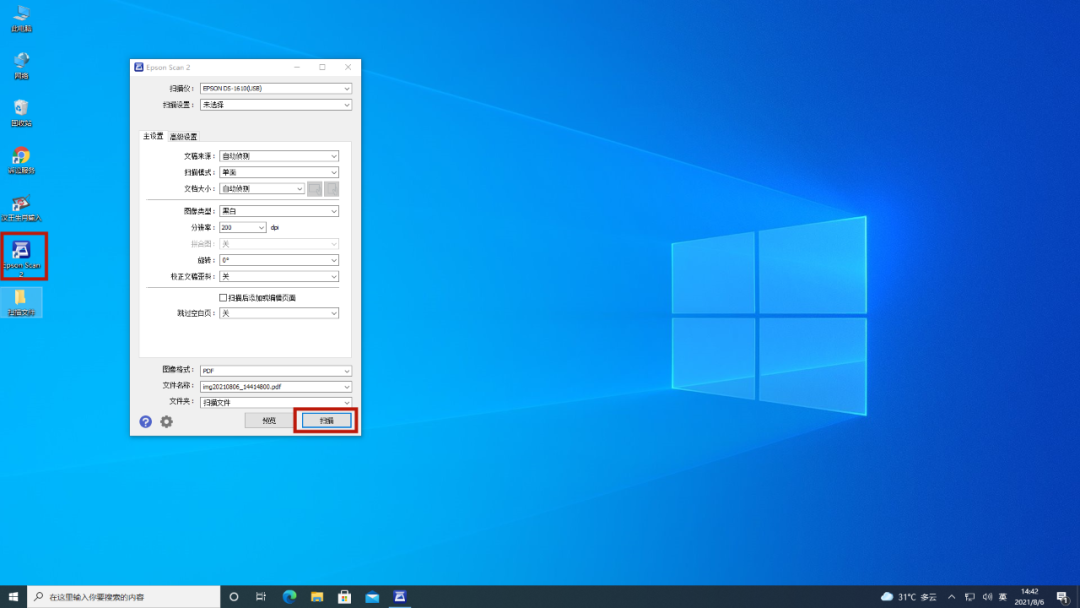Open Microsoft Store from the taskbar

point(344,596)
